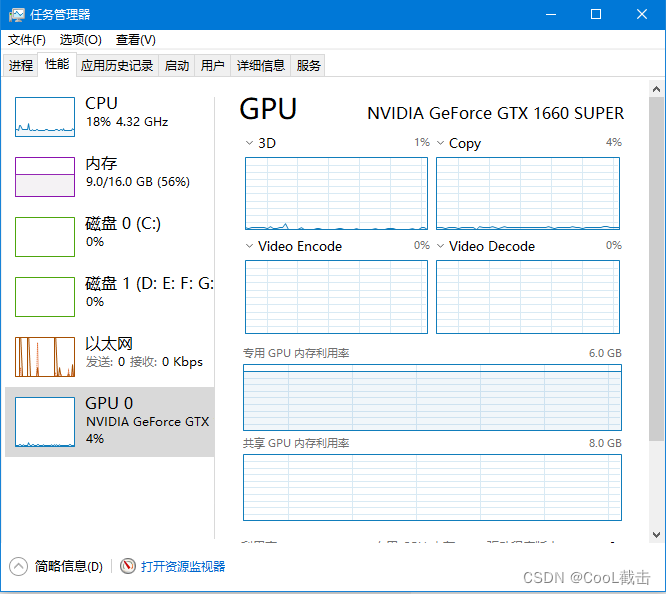Open the 选项(O) menu

(x=81, y=40)
